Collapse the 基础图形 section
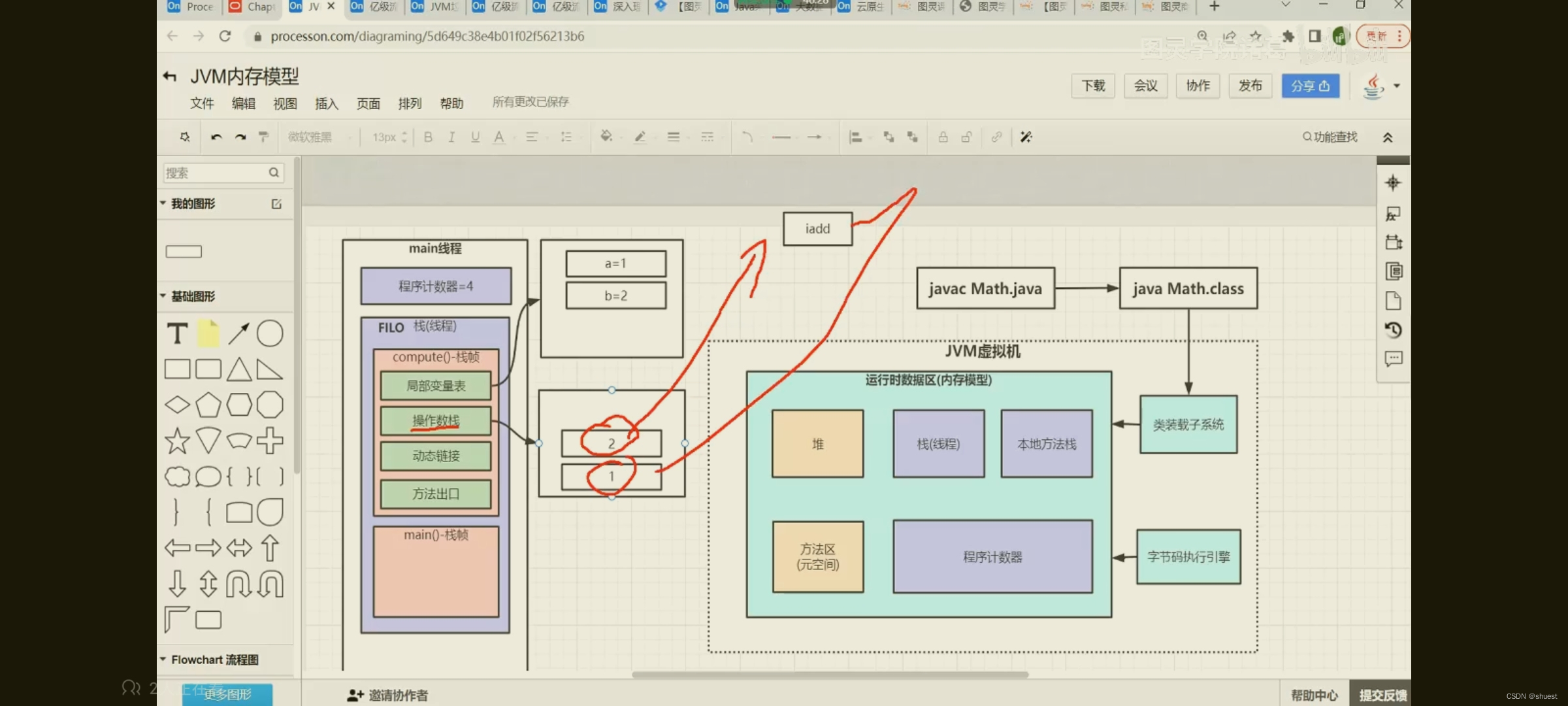 tap(163, 295)
